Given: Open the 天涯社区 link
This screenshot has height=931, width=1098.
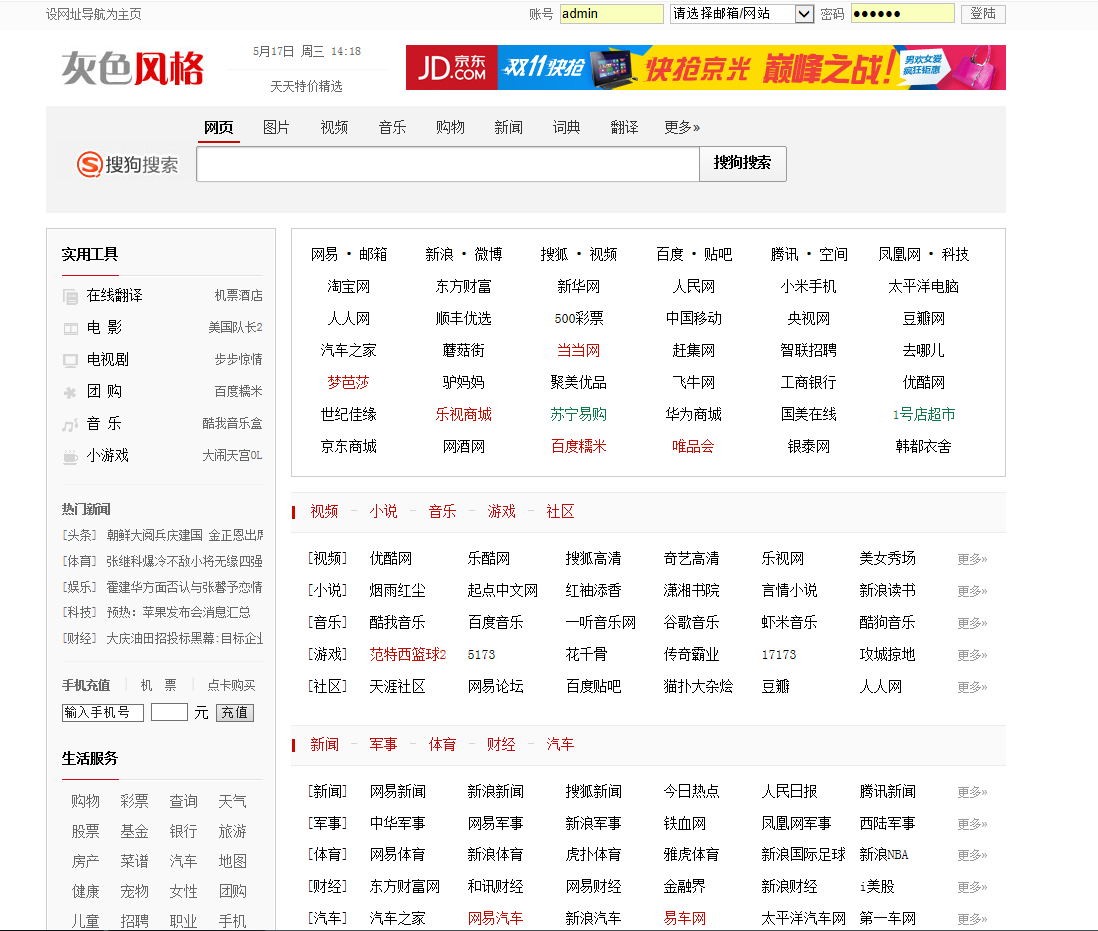Looking at the screenshot, I should coord(397,687).
